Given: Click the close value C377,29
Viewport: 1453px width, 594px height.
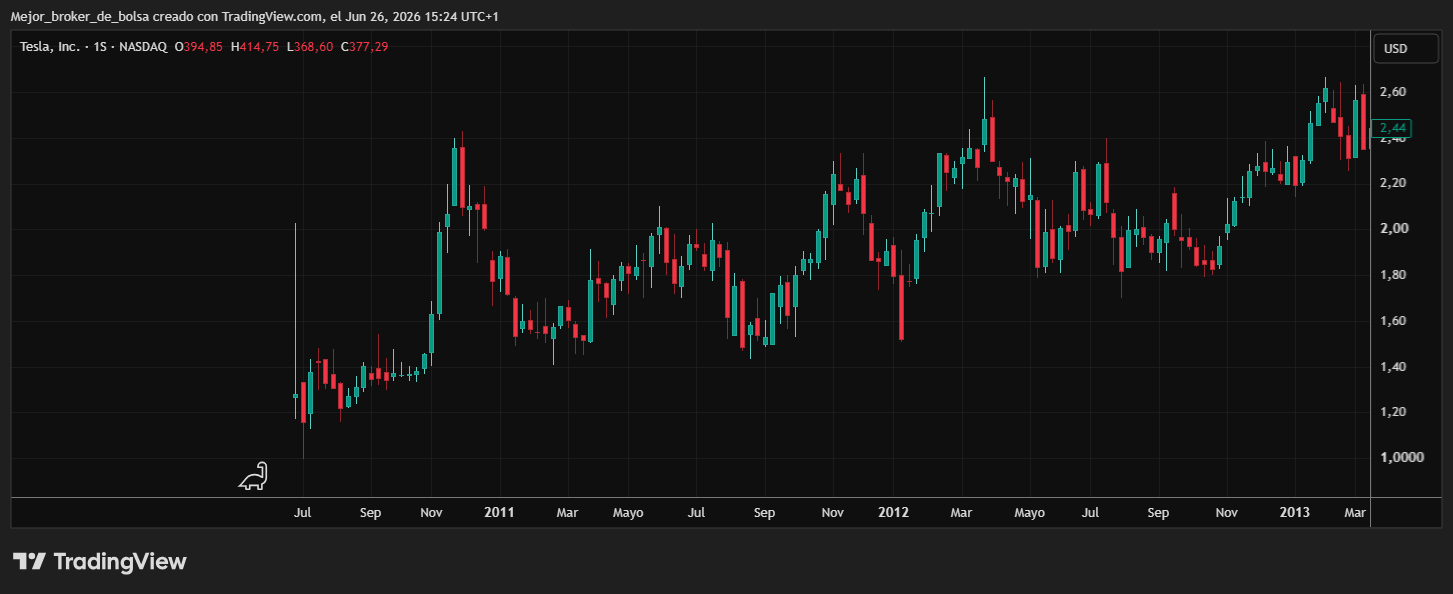Looking at the screenshot, I should [x=364, y=47].
